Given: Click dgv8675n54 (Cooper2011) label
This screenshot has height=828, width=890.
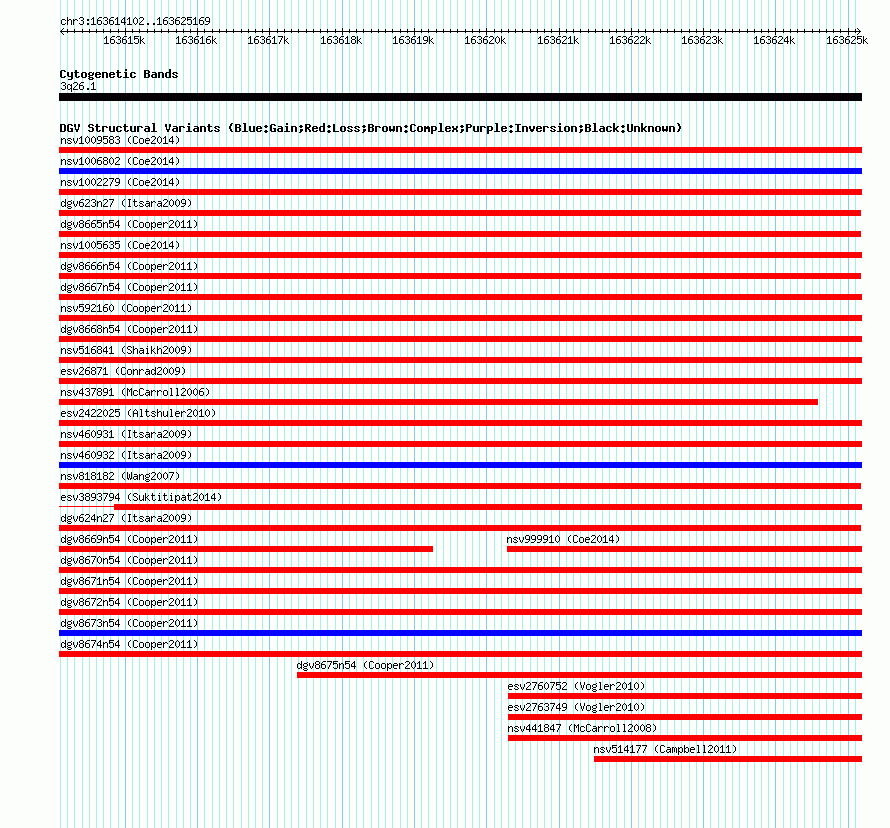Looking at the screenshot, I should 365,665.
